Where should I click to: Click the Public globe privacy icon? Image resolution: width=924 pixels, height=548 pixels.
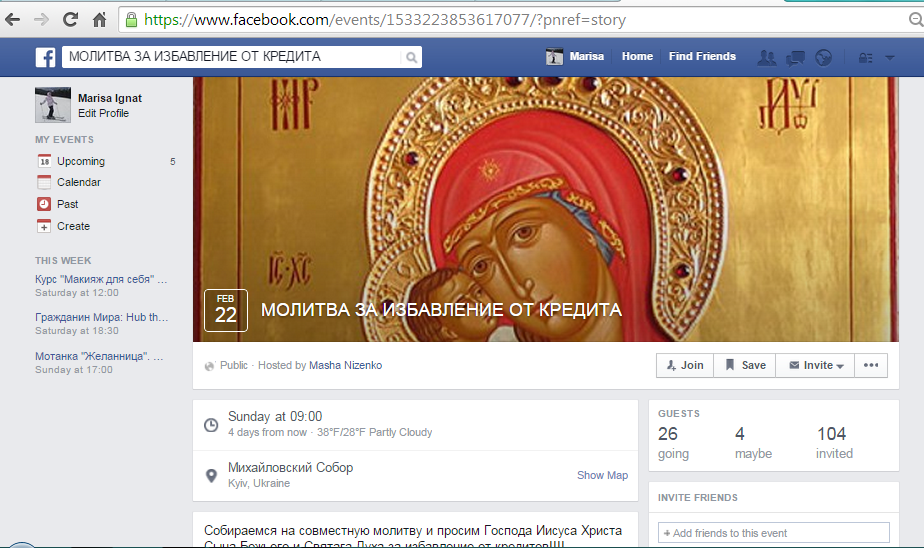(209, 366)
